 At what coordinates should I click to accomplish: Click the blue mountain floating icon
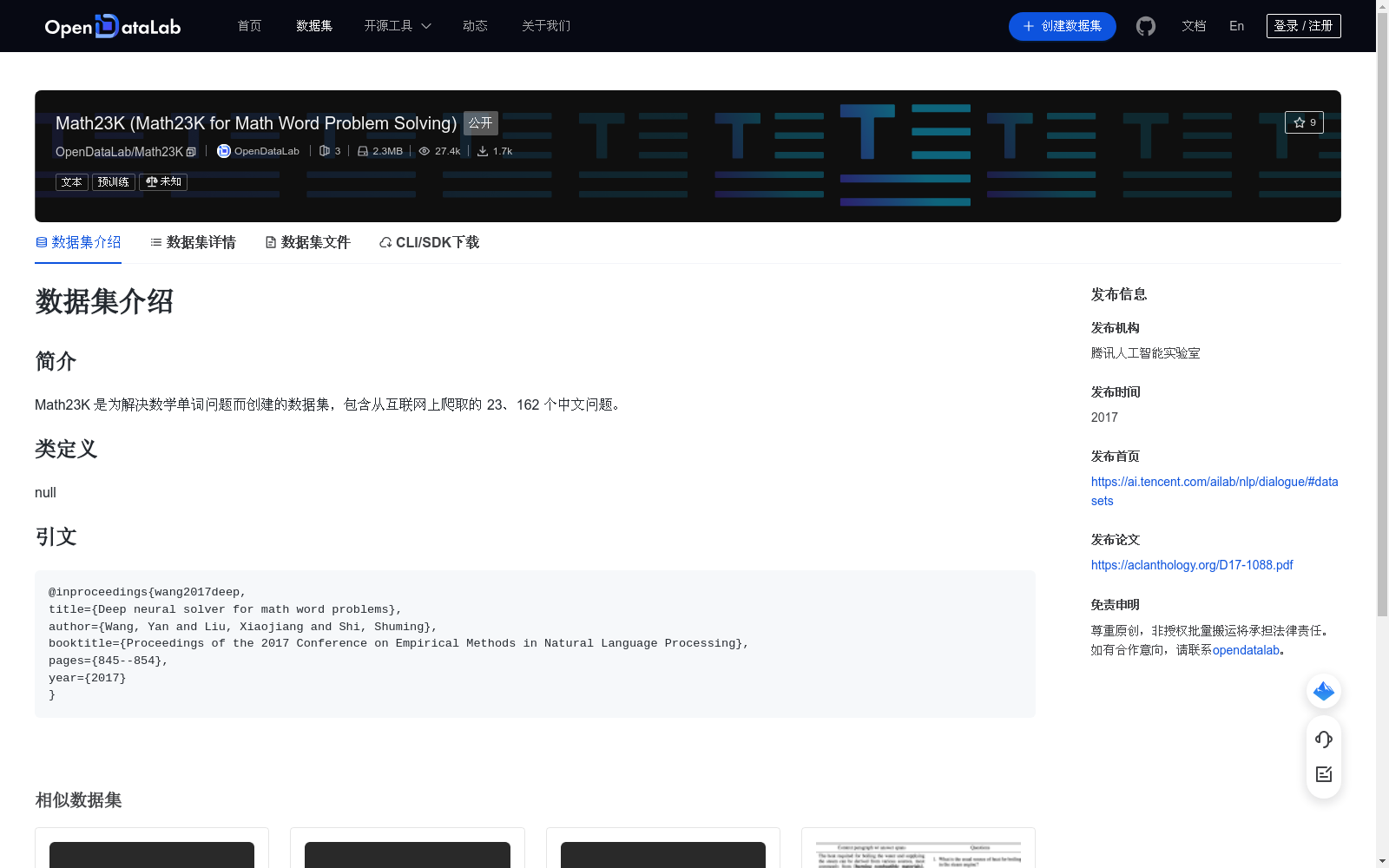1323,691
